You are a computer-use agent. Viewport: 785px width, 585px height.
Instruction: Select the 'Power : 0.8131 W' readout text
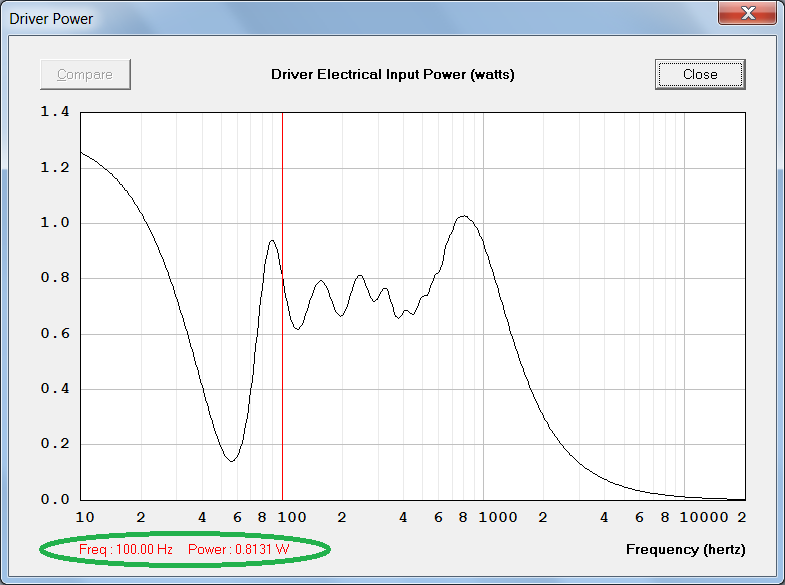[239, 549]
